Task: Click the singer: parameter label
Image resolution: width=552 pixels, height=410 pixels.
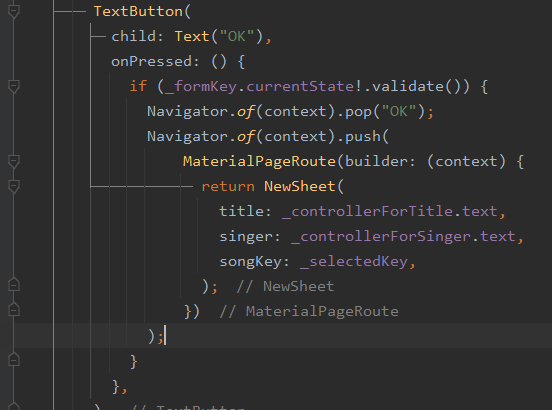Action: pyautogui.click(x=250, y=236)
